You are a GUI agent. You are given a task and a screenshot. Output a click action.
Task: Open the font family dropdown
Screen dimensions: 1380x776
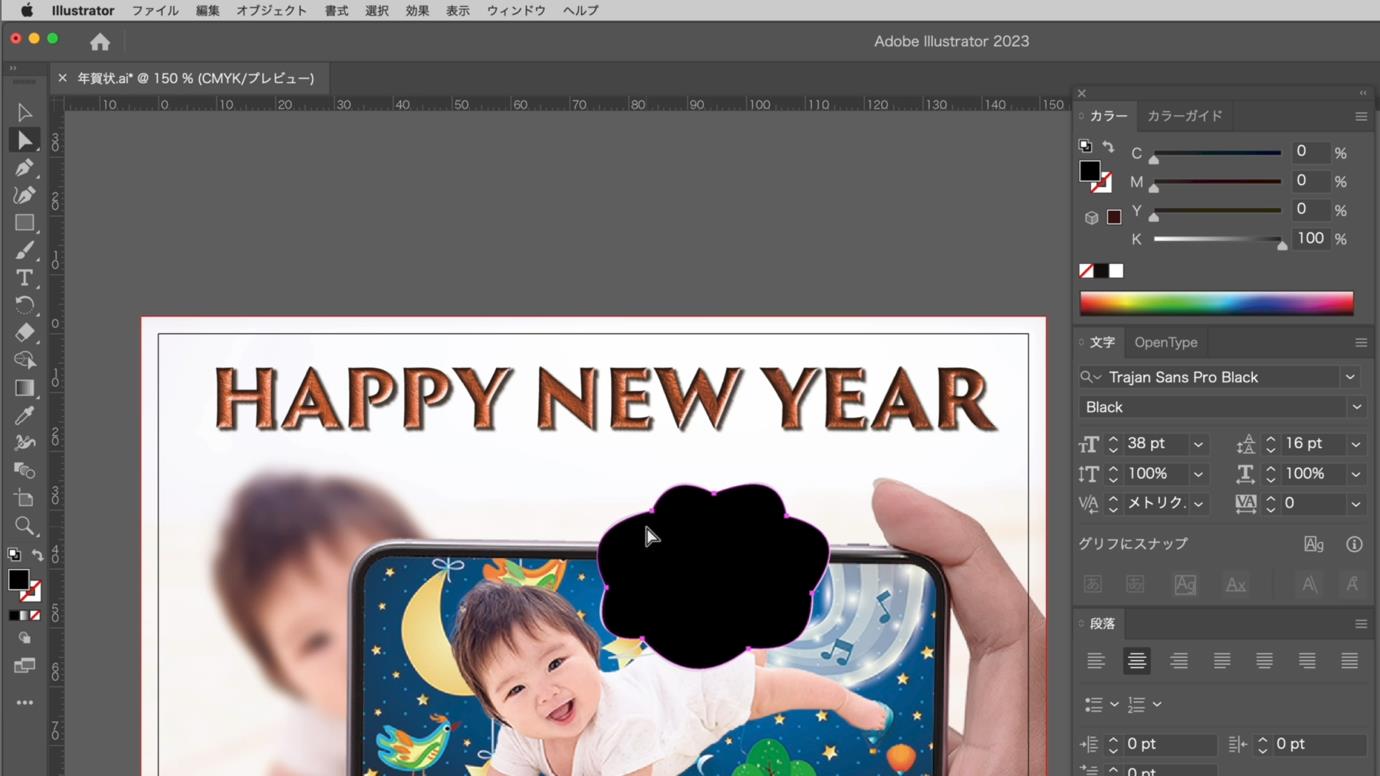[x=1350, y=377]
